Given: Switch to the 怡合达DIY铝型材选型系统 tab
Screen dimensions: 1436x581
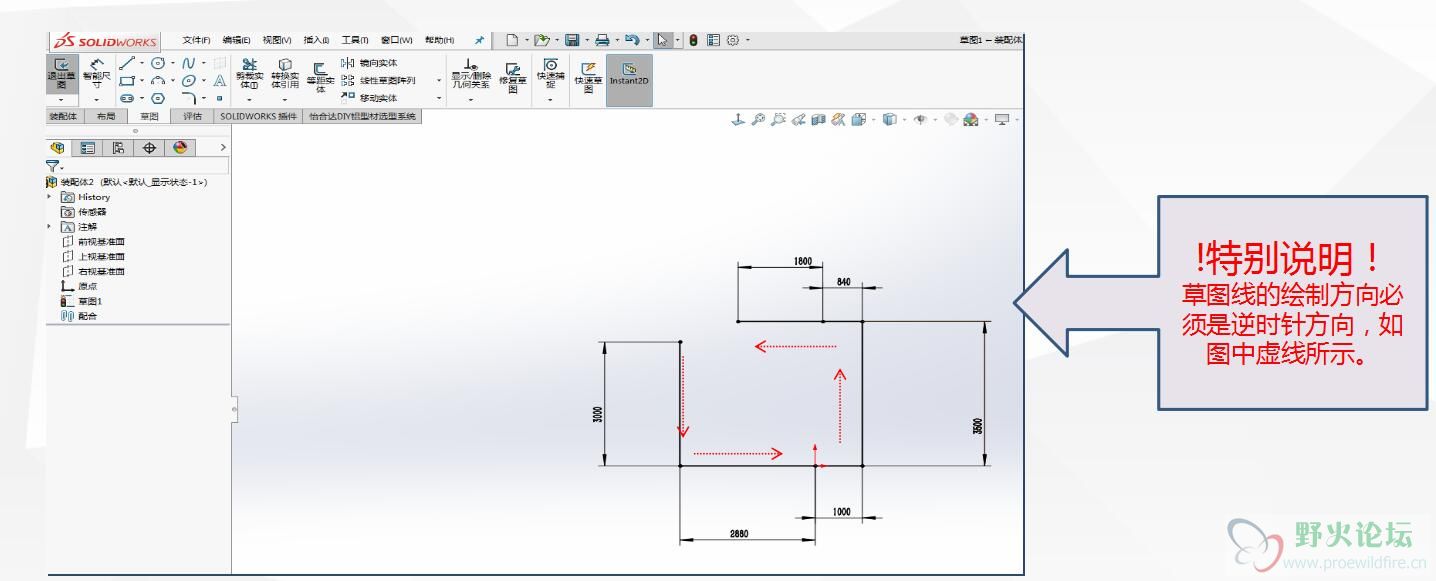Looking at the screenshot, I should (362, 116).
